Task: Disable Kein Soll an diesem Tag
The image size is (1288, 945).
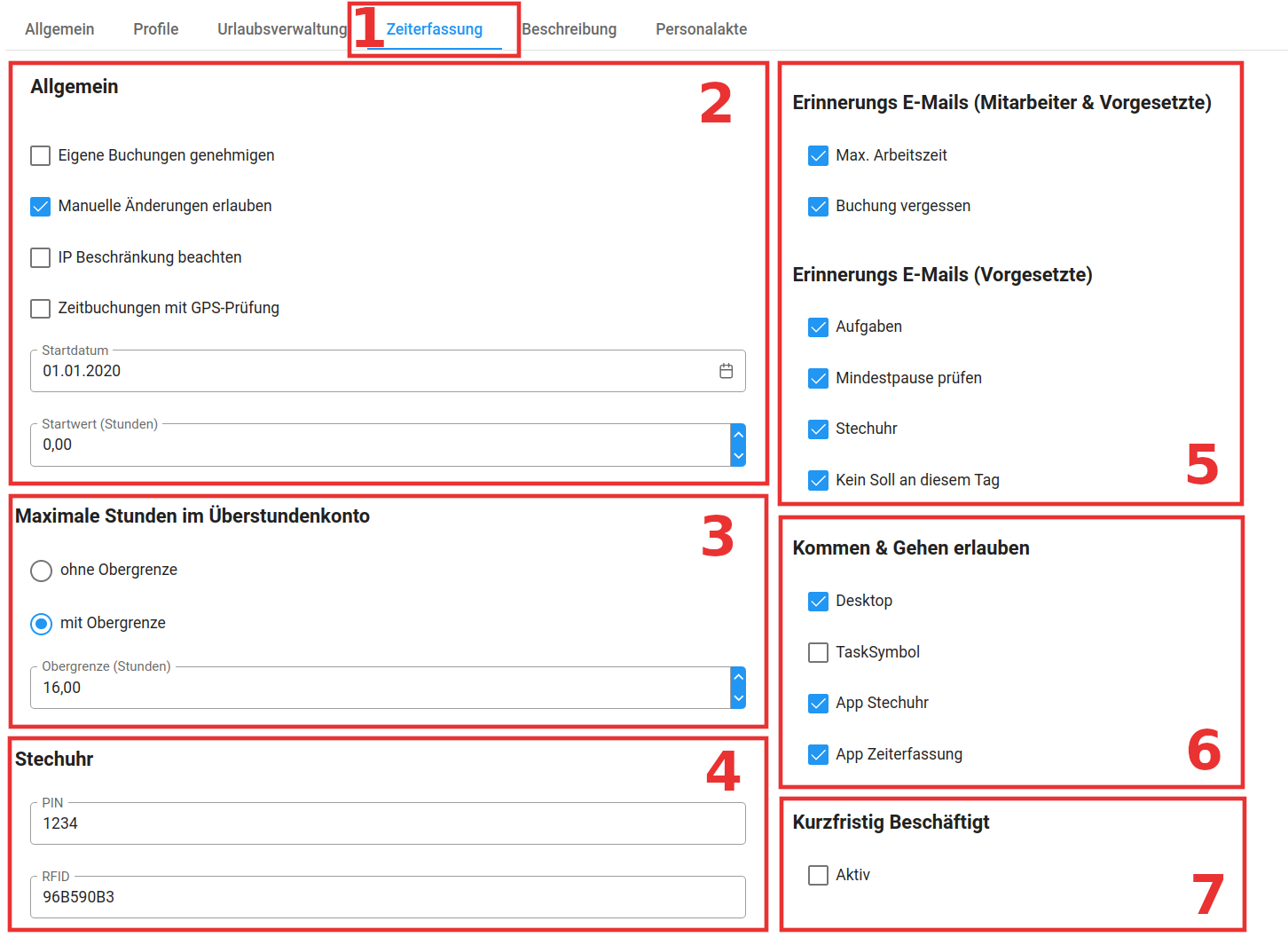Action: [x=819, y=481]
